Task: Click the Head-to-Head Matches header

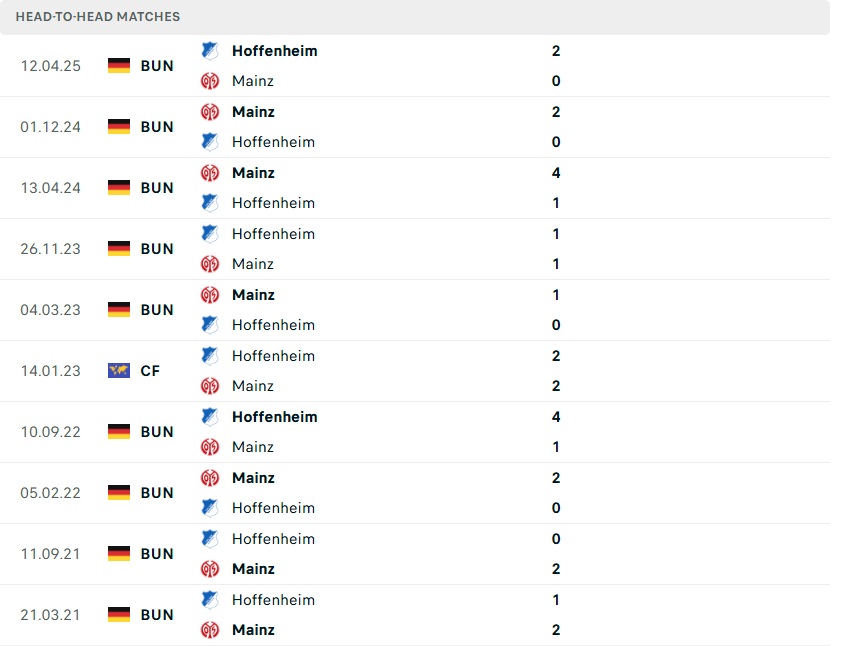Action: (x=98, y=17)
